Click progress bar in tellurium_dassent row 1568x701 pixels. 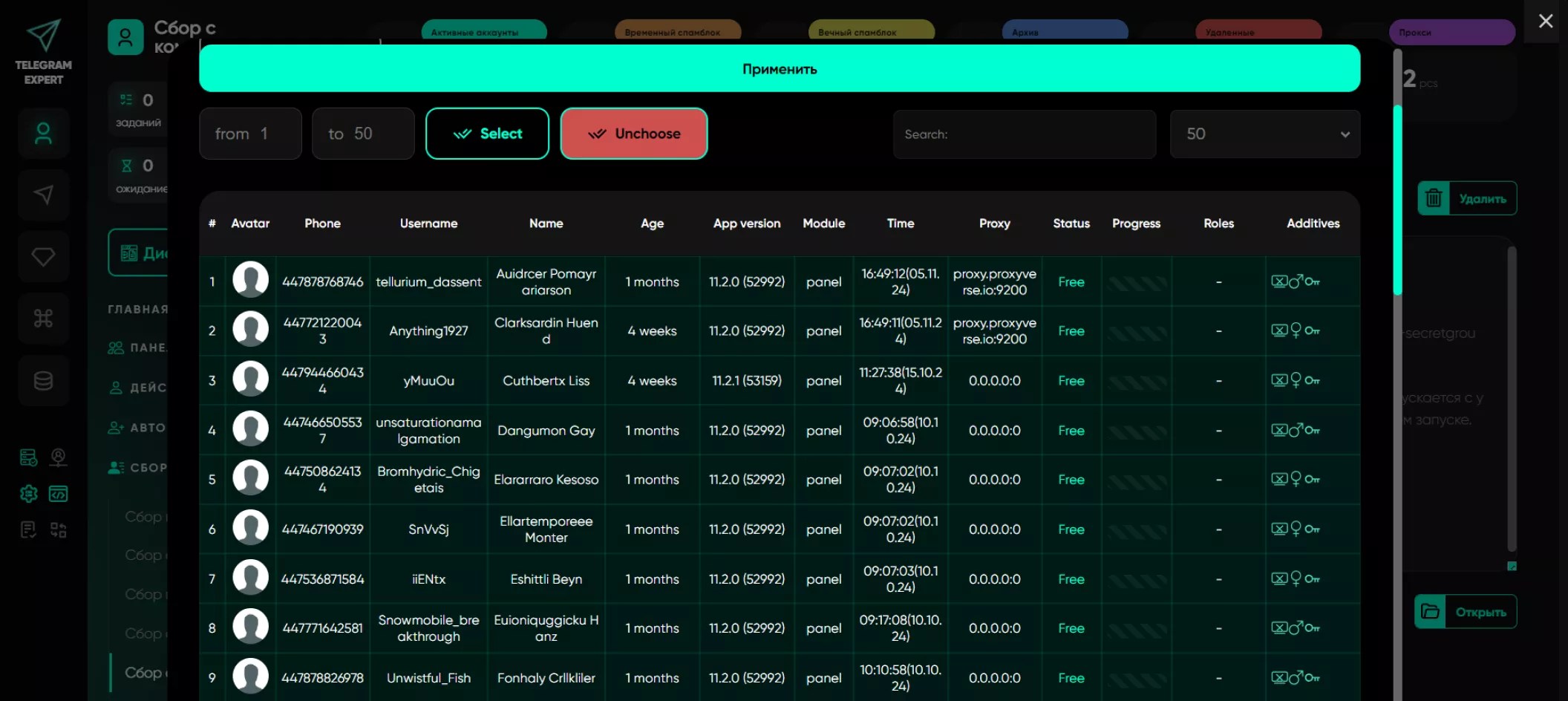(x=1137, y=282)
